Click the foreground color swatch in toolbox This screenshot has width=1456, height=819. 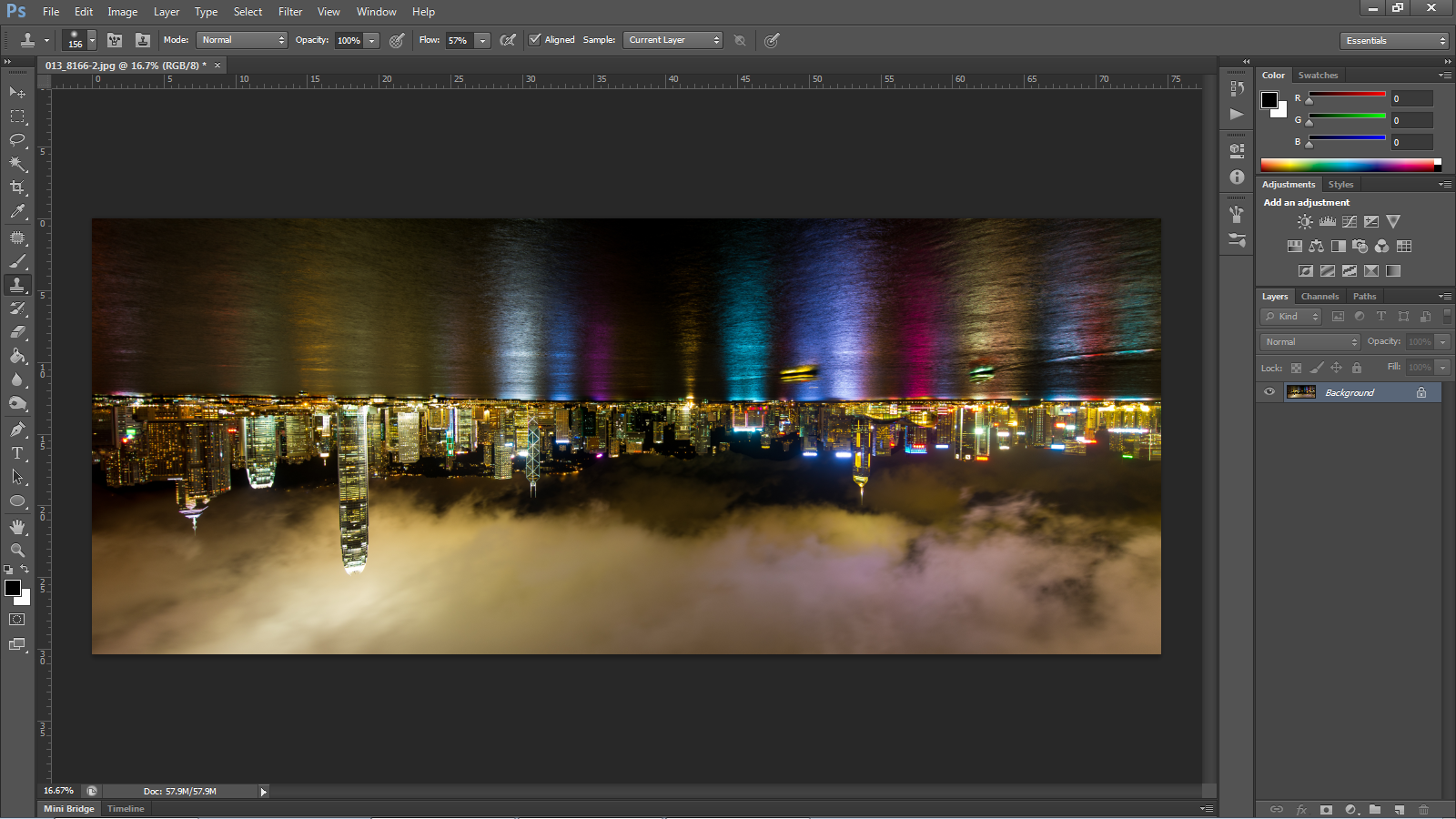tap(13, 588)
